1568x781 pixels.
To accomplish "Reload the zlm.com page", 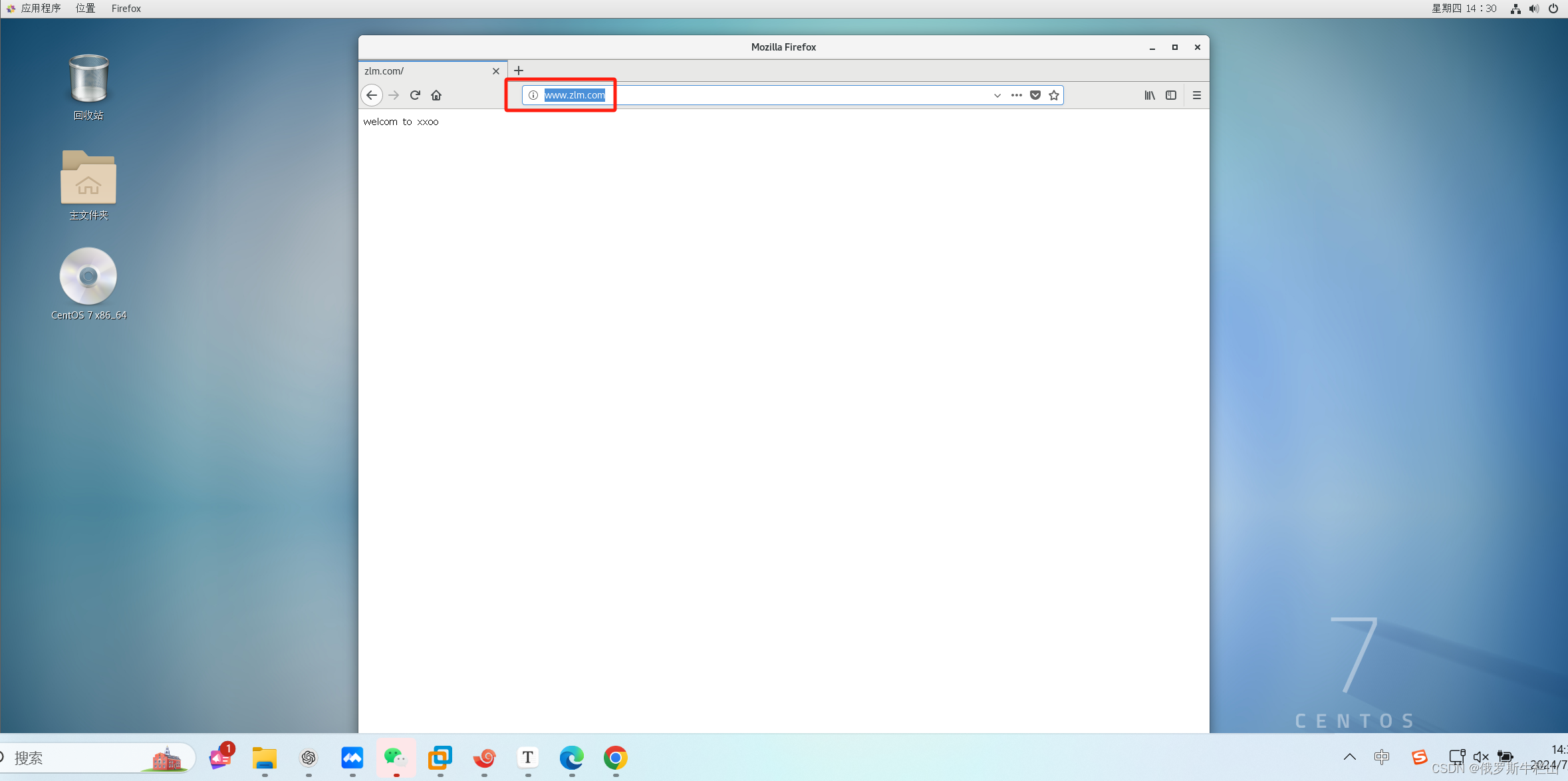I will click(x=415, y=95).
